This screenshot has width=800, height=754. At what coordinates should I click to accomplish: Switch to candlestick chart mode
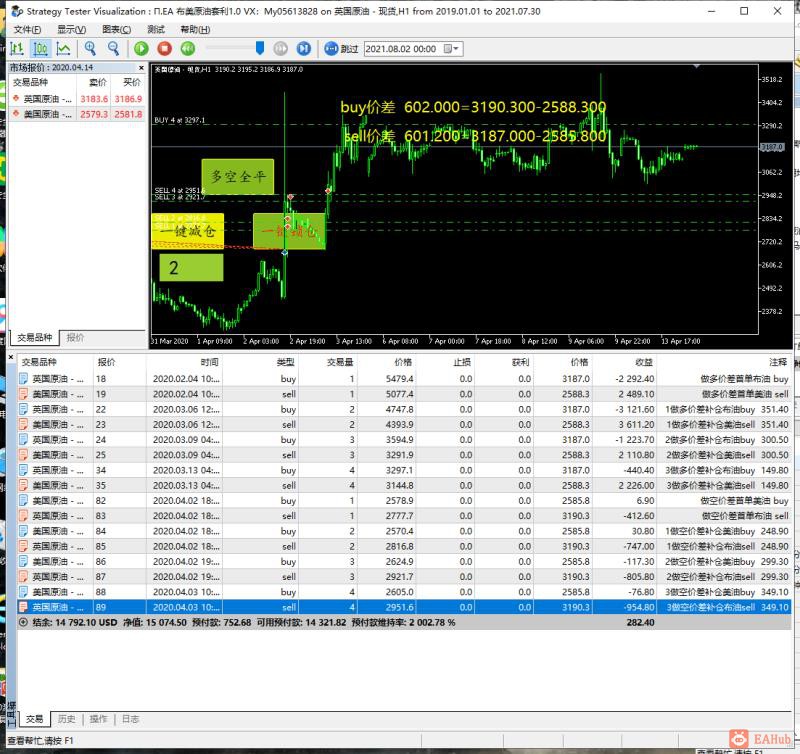pyautogui.click(x=40, y=48)
